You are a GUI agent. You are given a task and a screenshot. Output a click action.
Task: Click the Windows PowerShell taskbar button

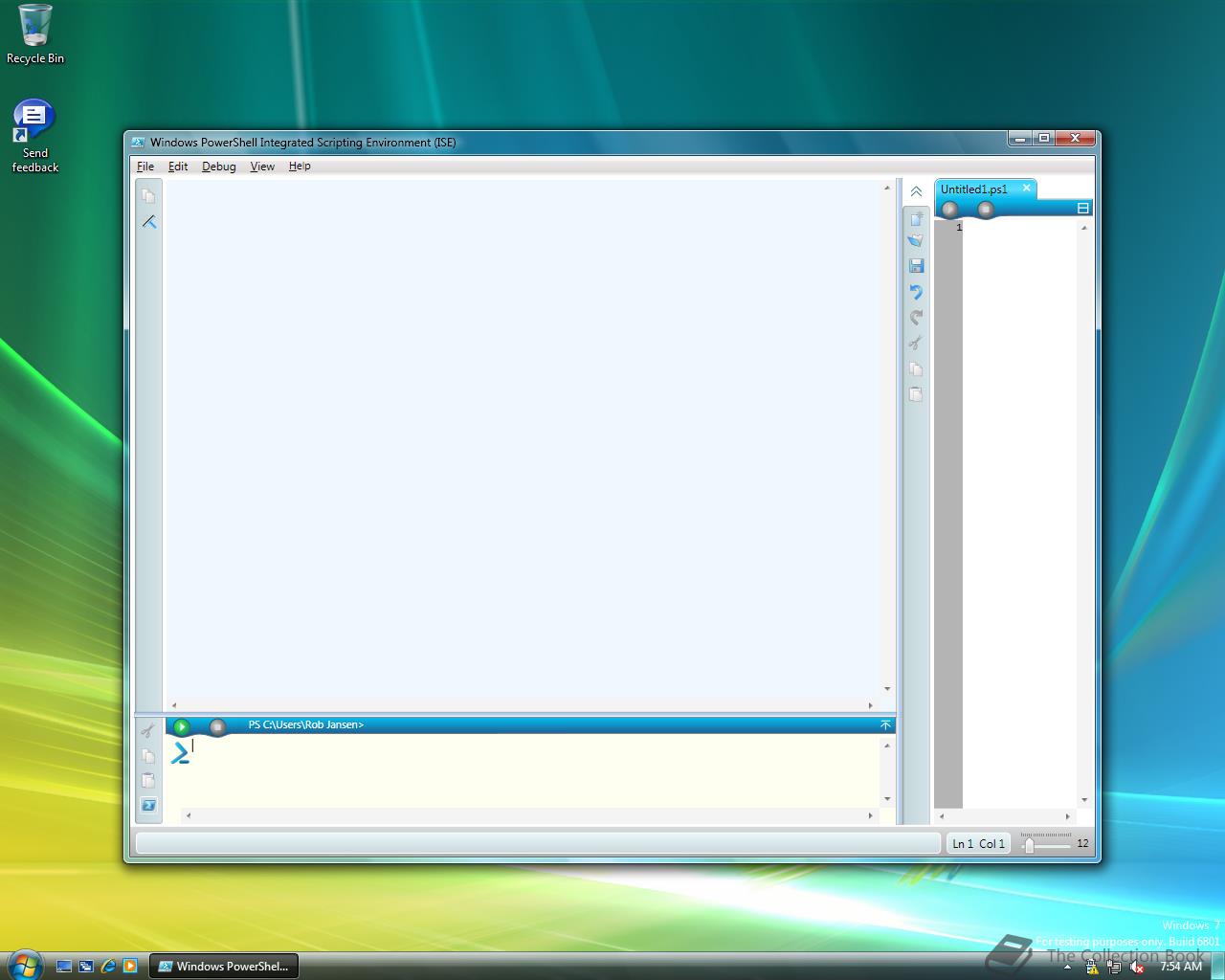tap(224, 967)
